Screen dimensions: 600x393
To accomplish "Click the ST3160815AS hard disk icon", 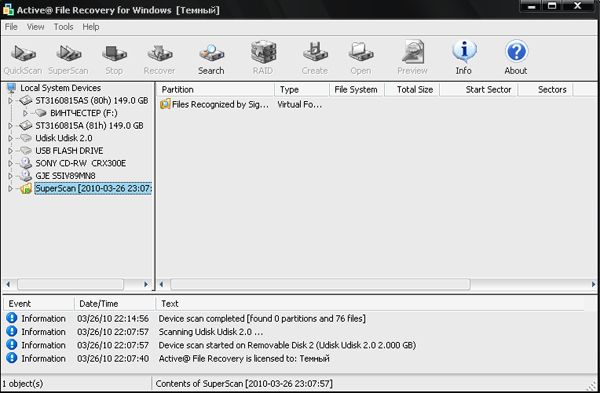I will click(x=26, y=101).
